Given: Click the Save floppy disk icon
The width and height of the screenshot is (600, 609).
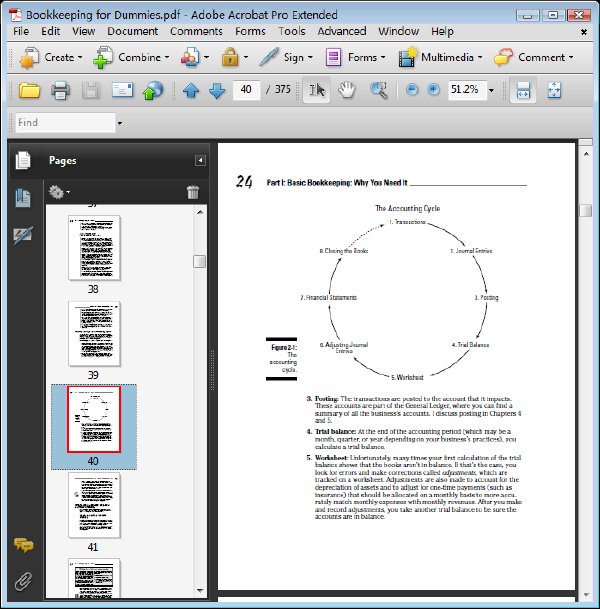Looking at the screenshot, I should [x=90, y=90].
